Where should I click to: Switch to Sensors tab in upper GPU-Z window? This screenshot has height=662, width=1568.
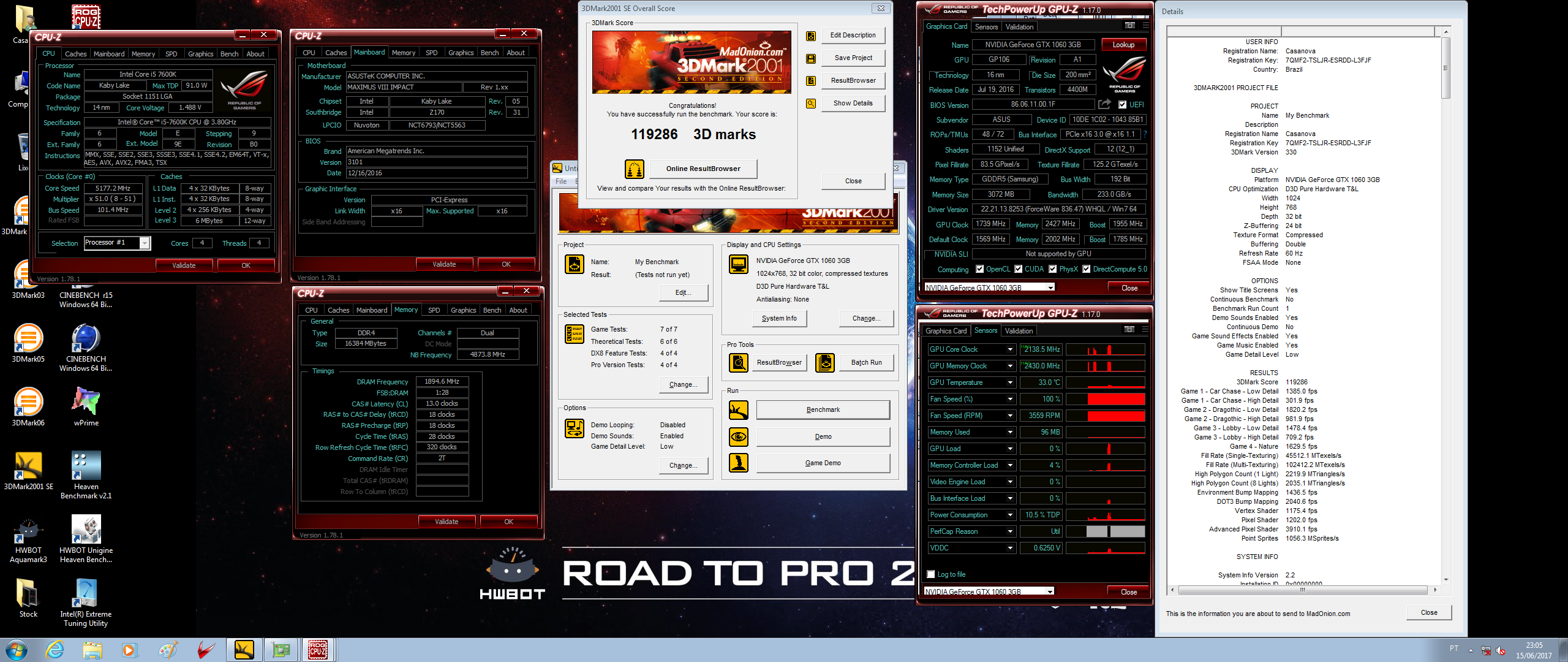[986, 27]
